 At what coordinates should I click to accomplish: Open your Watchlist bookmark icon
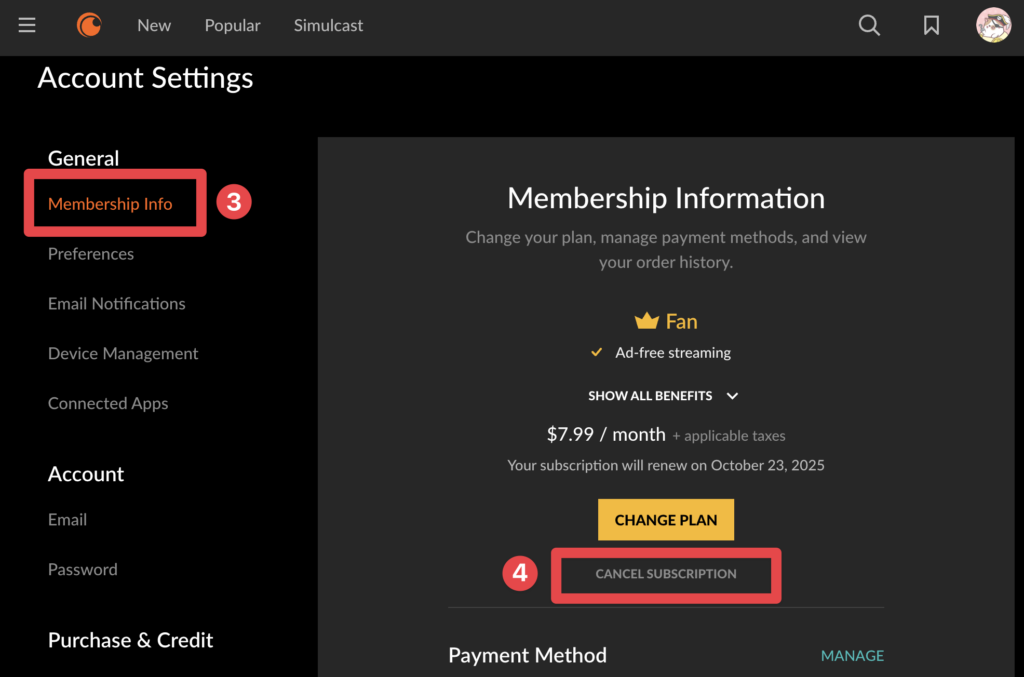click(931, 25)
